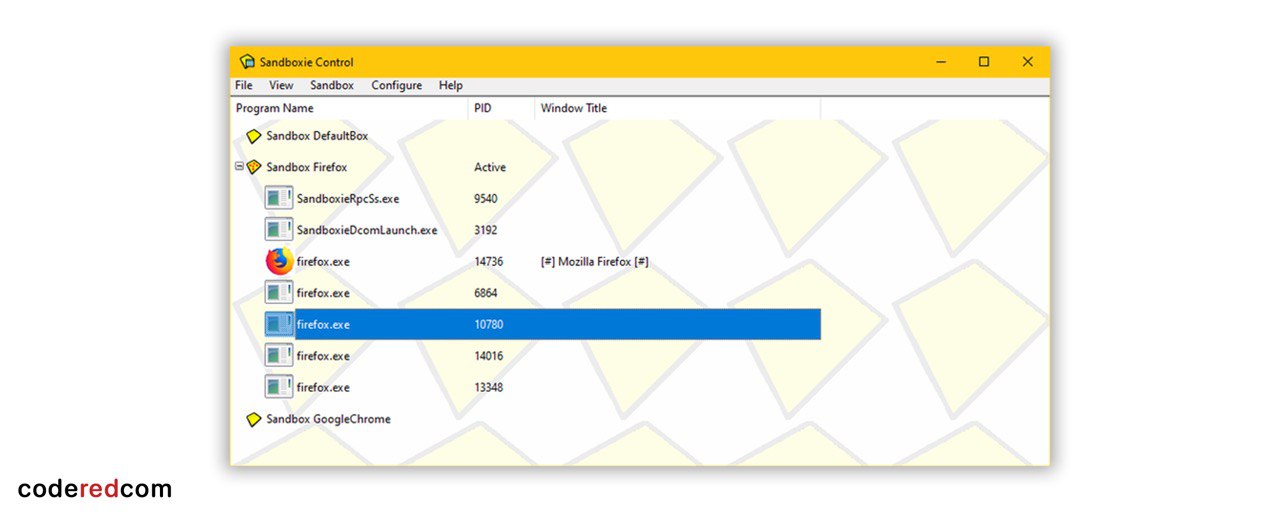Click the SandboxieRpcSs.exe process icon
1280x512 pixels.
point(279,198)
